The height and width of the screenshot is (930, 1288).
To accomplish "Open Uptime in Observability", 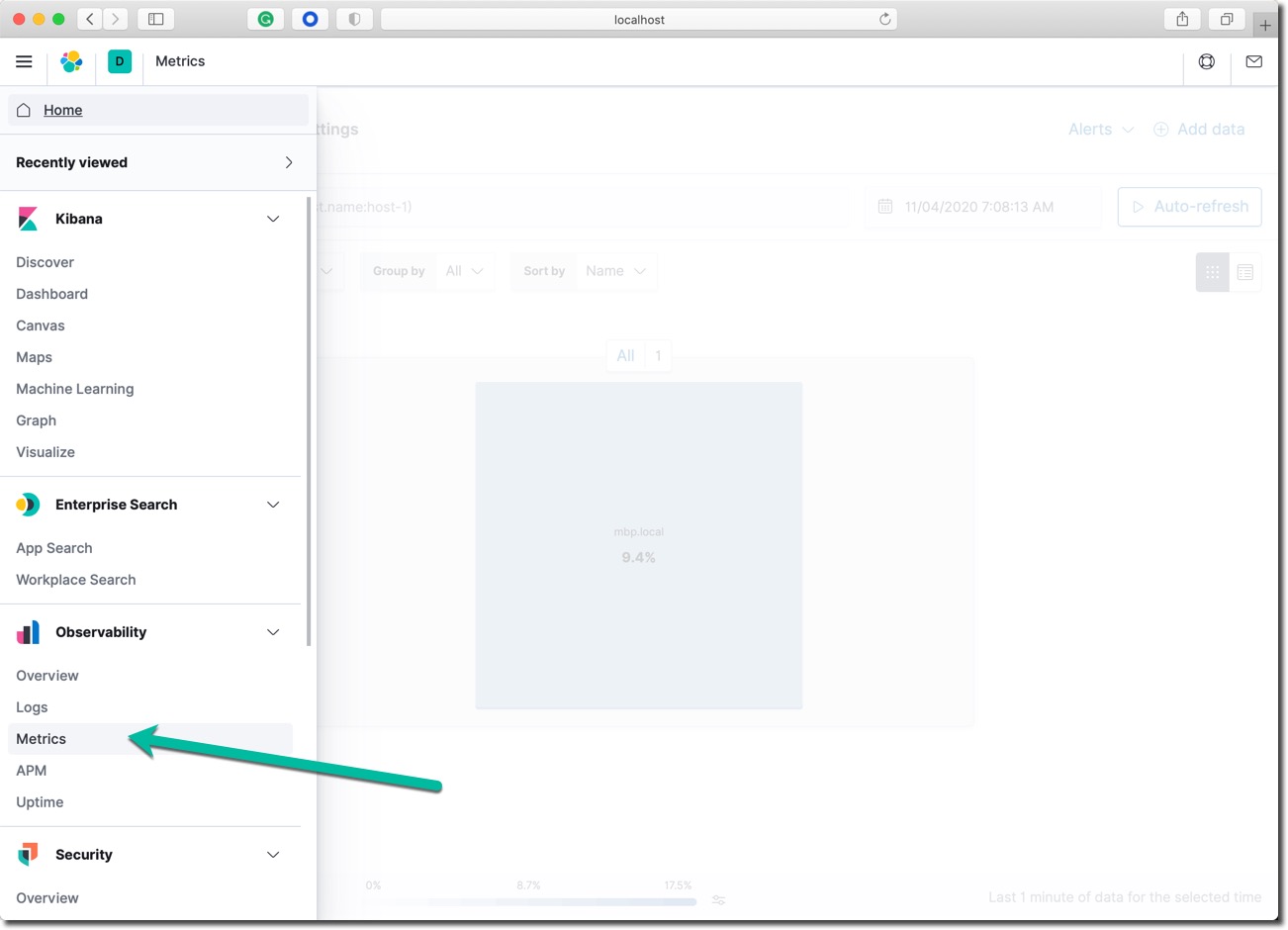I will (x=40, y=802).
